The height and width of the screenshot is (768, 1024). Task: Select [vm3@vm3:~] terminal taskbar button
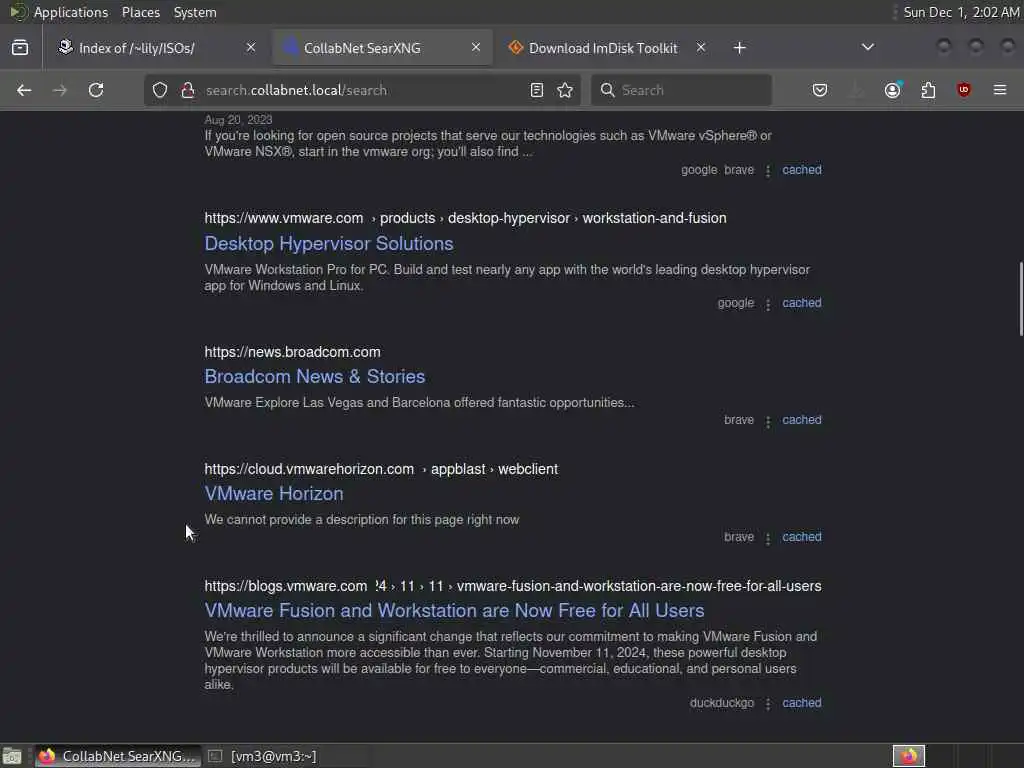coord(265,756)
